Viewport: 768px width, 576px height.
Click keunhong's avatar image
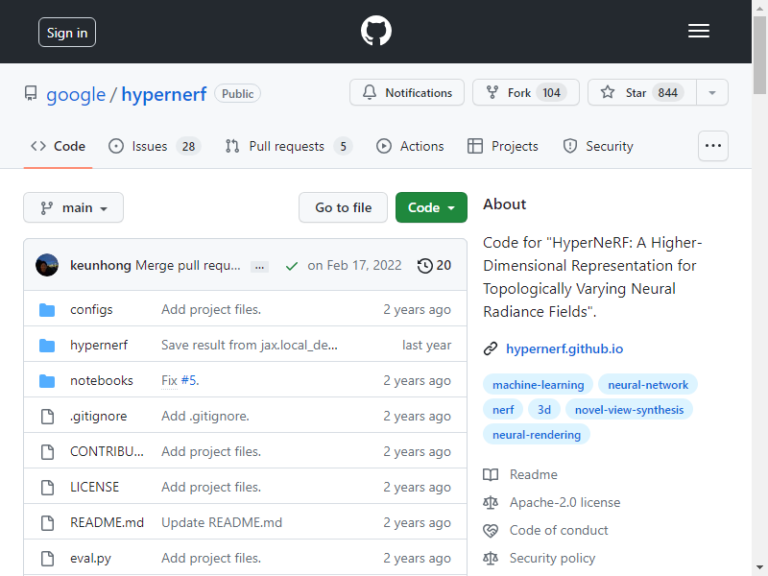click(47, 265)
